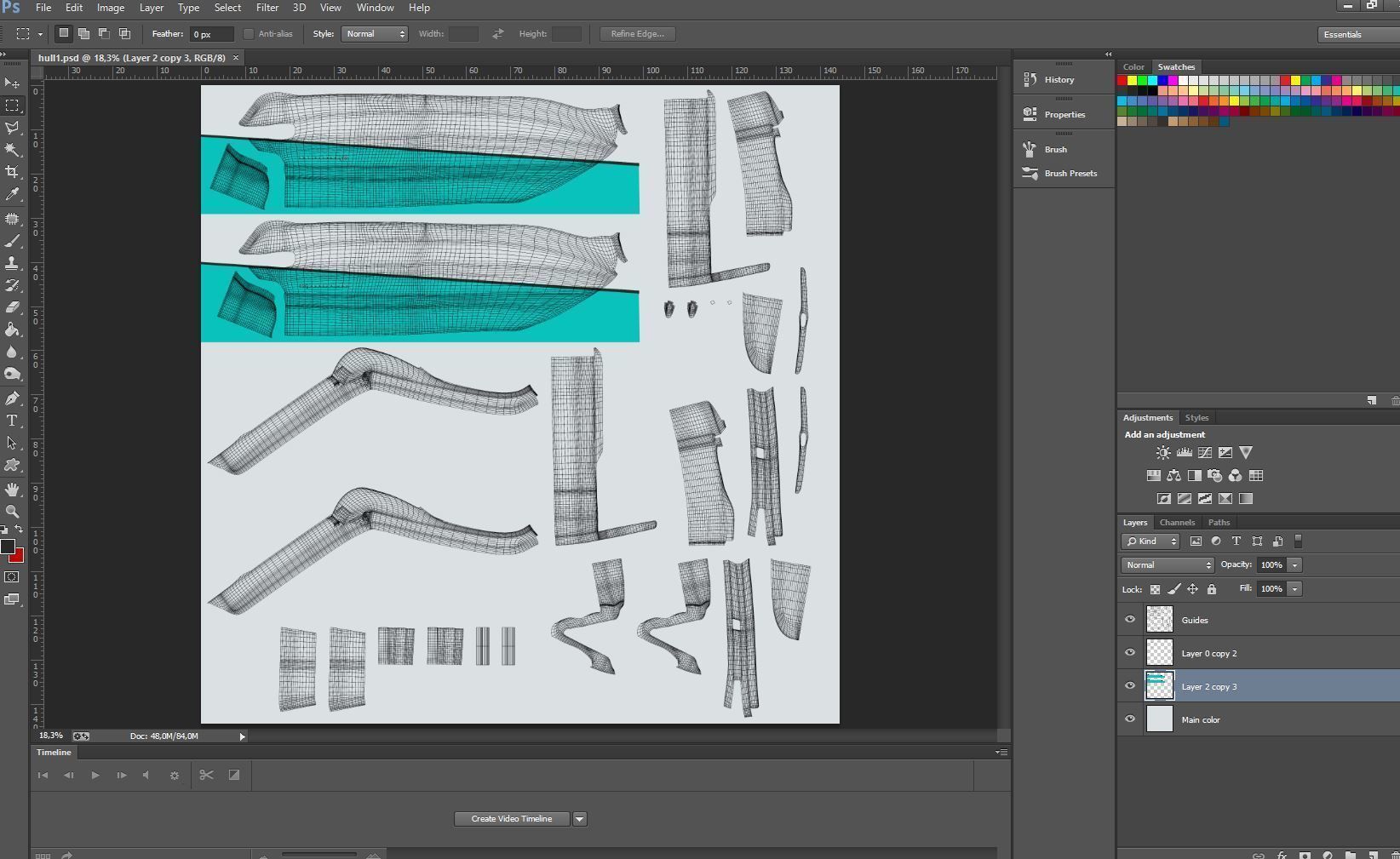Switch to the Styles tab
Screen dimensions: 1400x859
(1196, 418)
